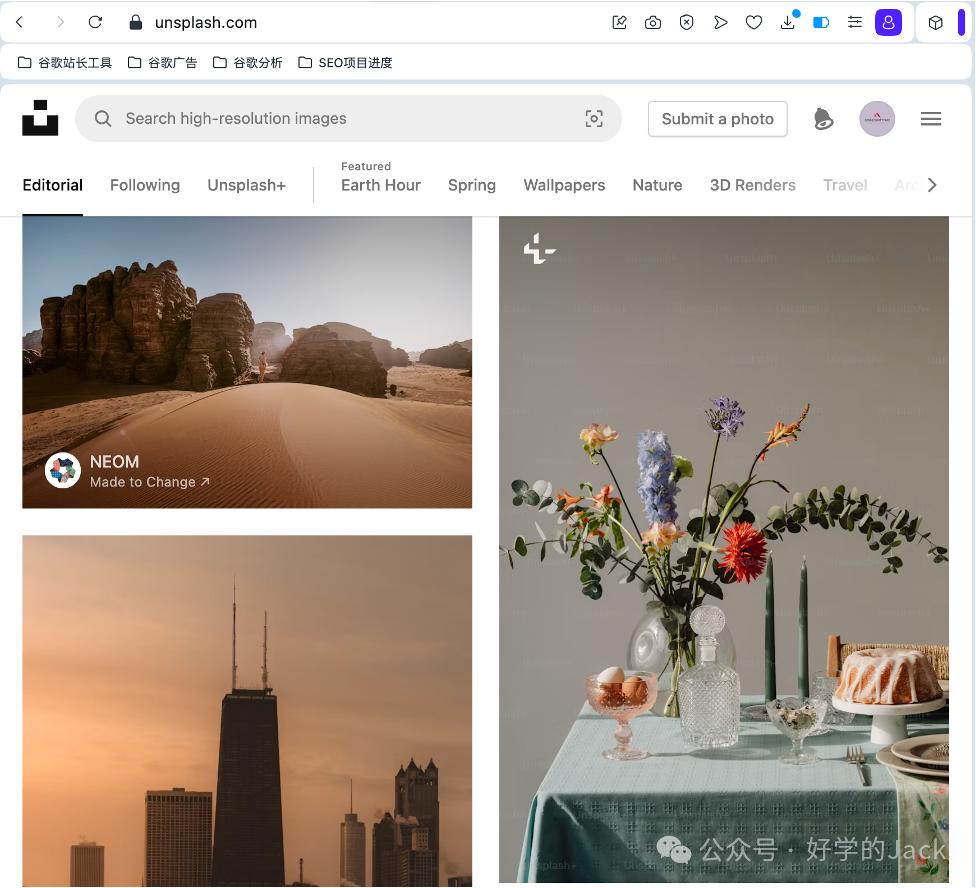Image resolution: width=976 pixels, height=888 pixels.
Task: Open the NEOM Made to Change link
Action: pyautogui.click(x=149, y=482)
